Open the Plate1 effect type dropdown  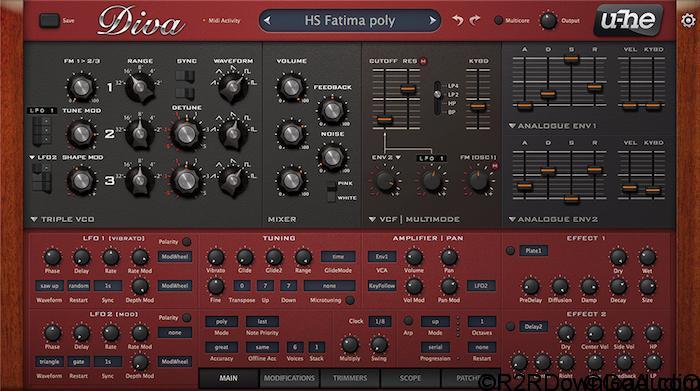533,251
